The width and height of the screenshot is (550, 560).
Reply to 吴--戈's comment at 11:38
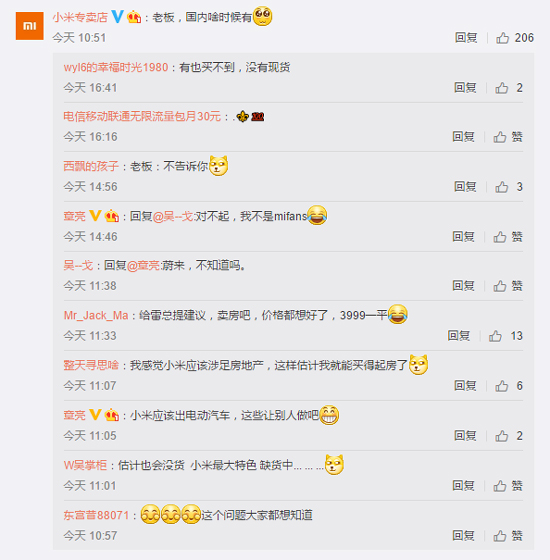click(464, 286)
